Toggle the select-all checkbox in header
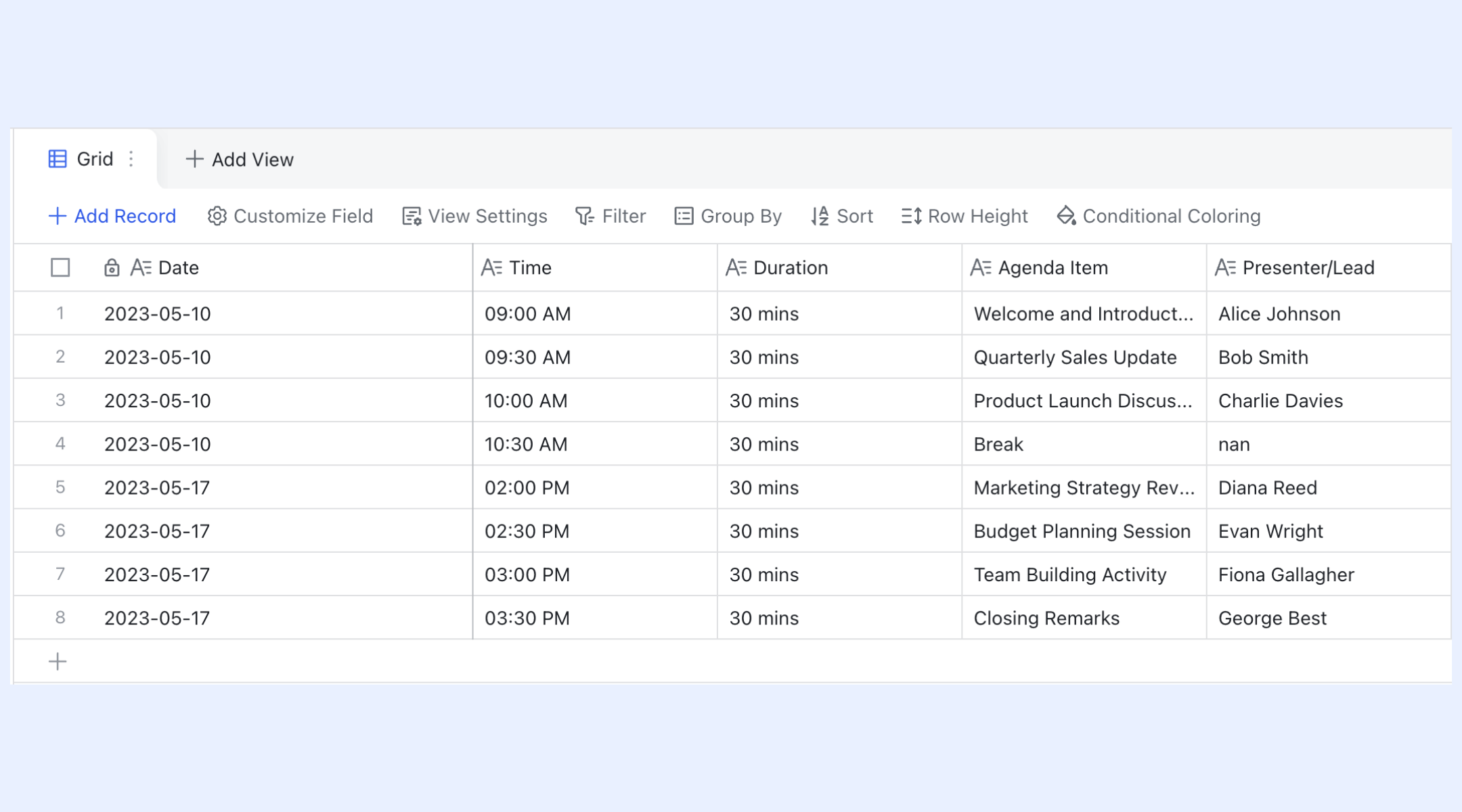This screenshot has height=812, width=1462. click(60, 267)
